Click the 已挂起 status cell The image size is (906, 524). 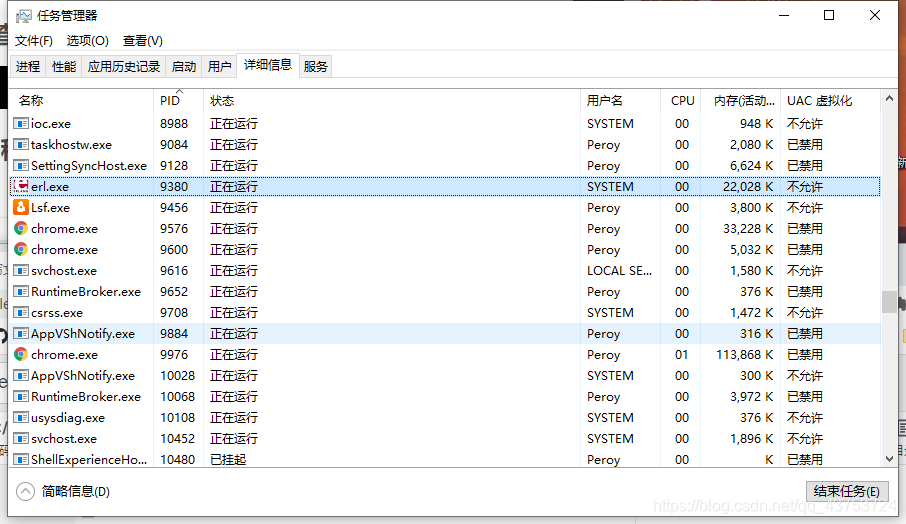coord(228,460)
